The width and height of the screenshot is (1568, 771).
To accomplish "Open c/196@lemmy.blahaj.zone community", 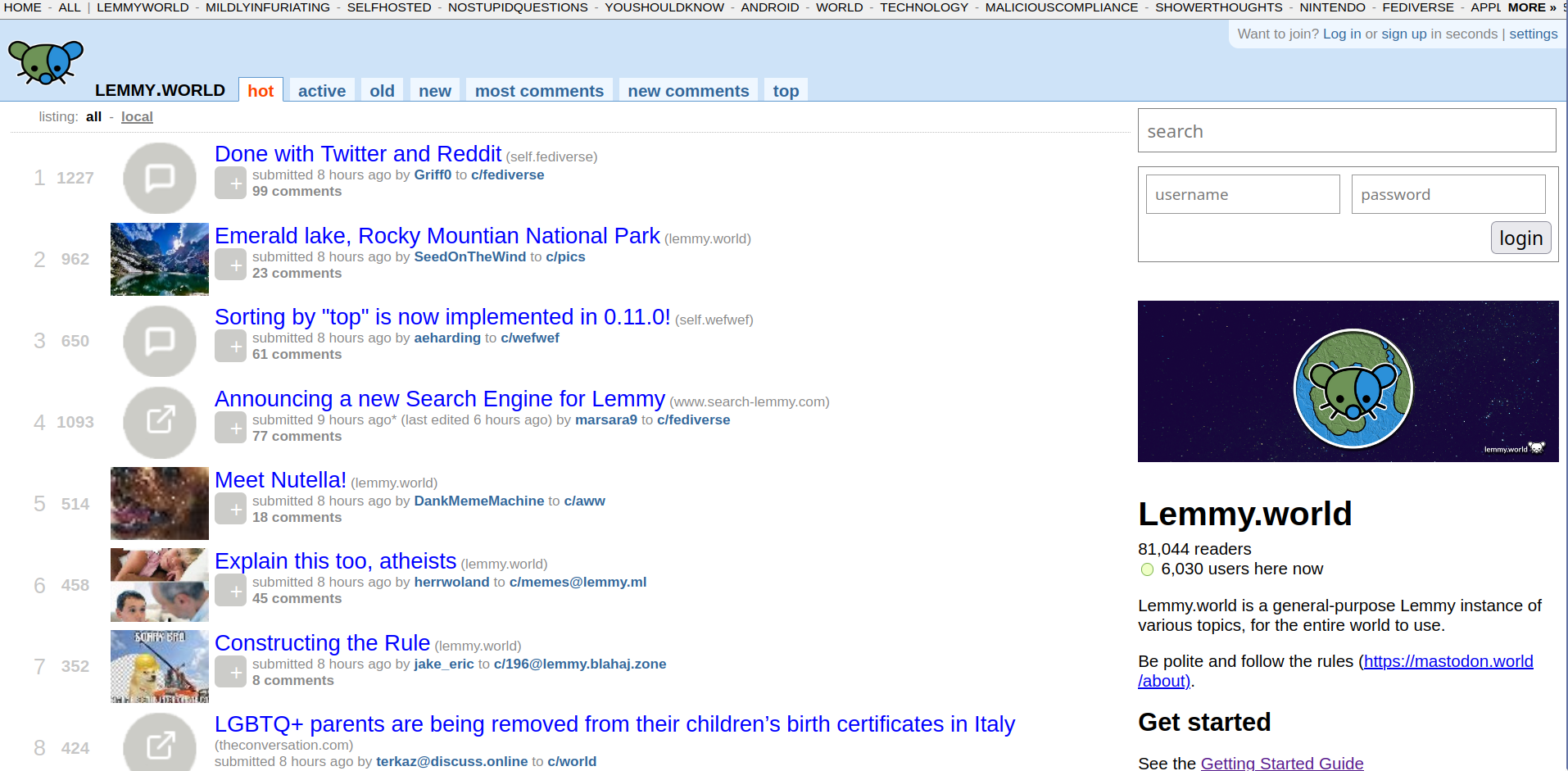I will (580, 664).
